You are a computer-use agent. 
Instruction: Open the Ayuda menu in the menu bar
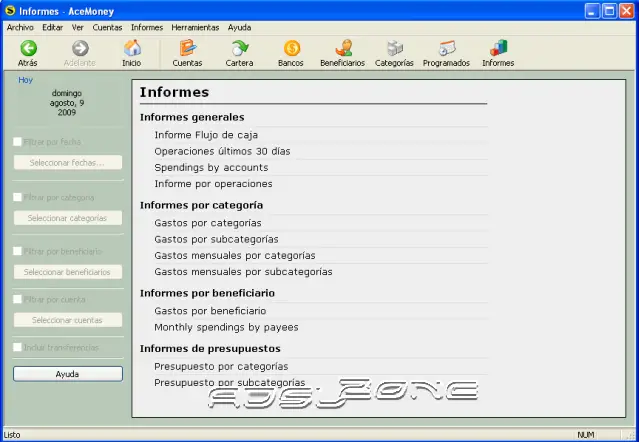pos(239,28)
